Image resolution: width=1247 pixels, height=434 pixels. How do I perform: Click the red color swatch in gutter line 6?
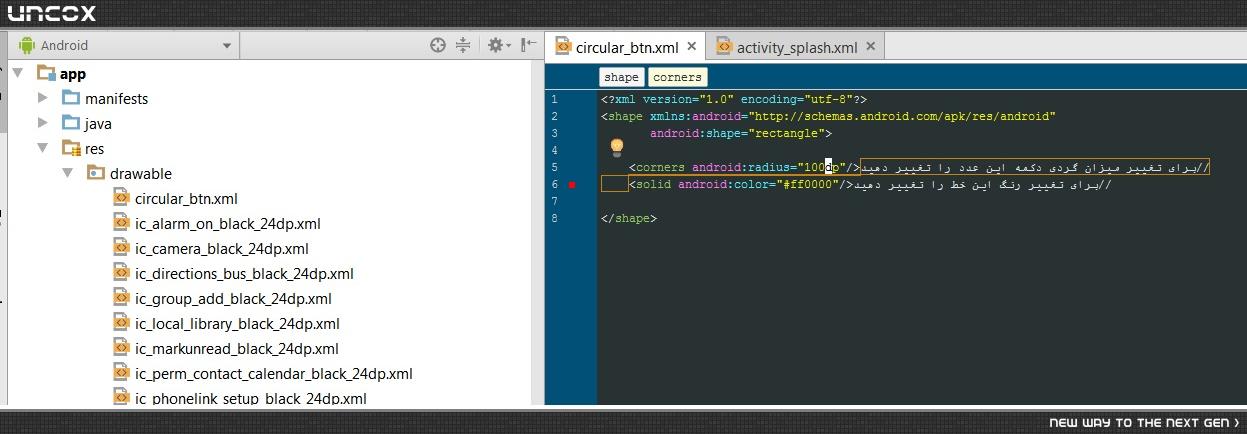tap(572, 185)
